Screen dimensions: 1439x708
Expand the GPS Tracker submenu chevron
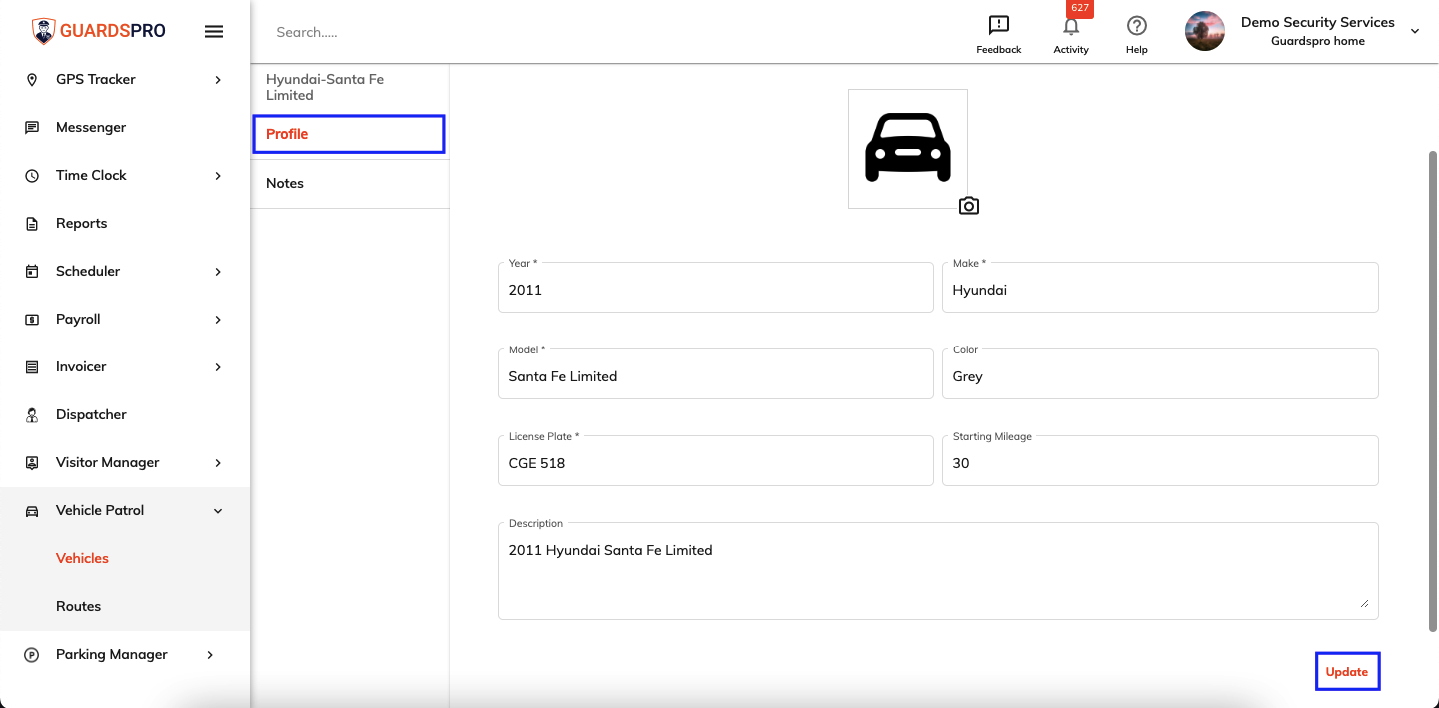218,80
